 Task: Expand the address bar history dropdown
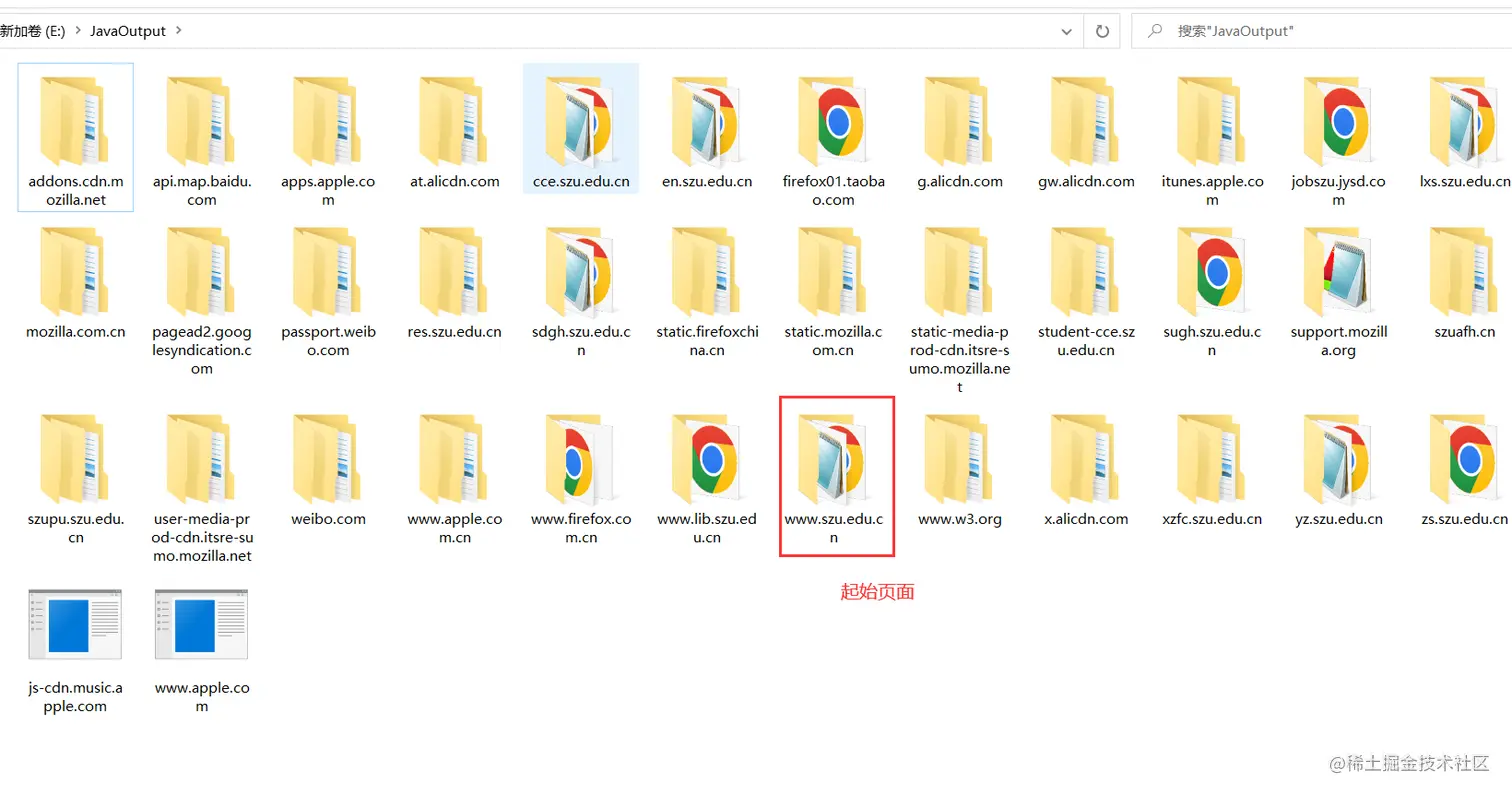coord(1066,31)
